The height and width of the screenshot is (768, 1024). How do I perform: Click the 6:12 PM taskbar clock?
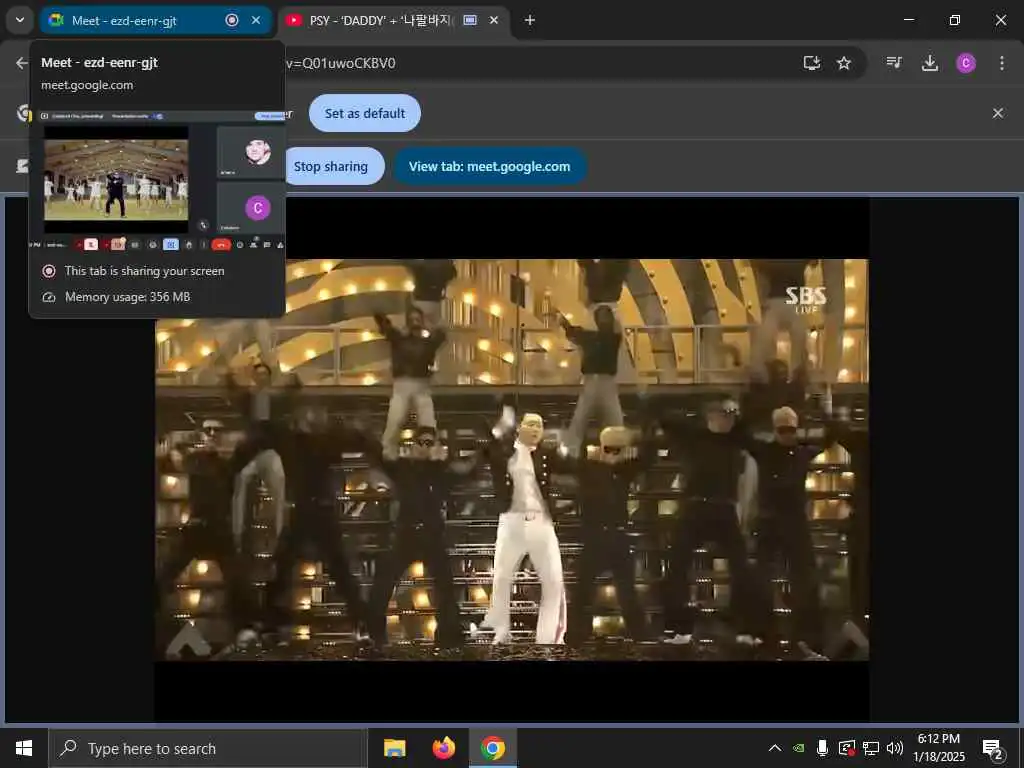(x=938, y=748)
